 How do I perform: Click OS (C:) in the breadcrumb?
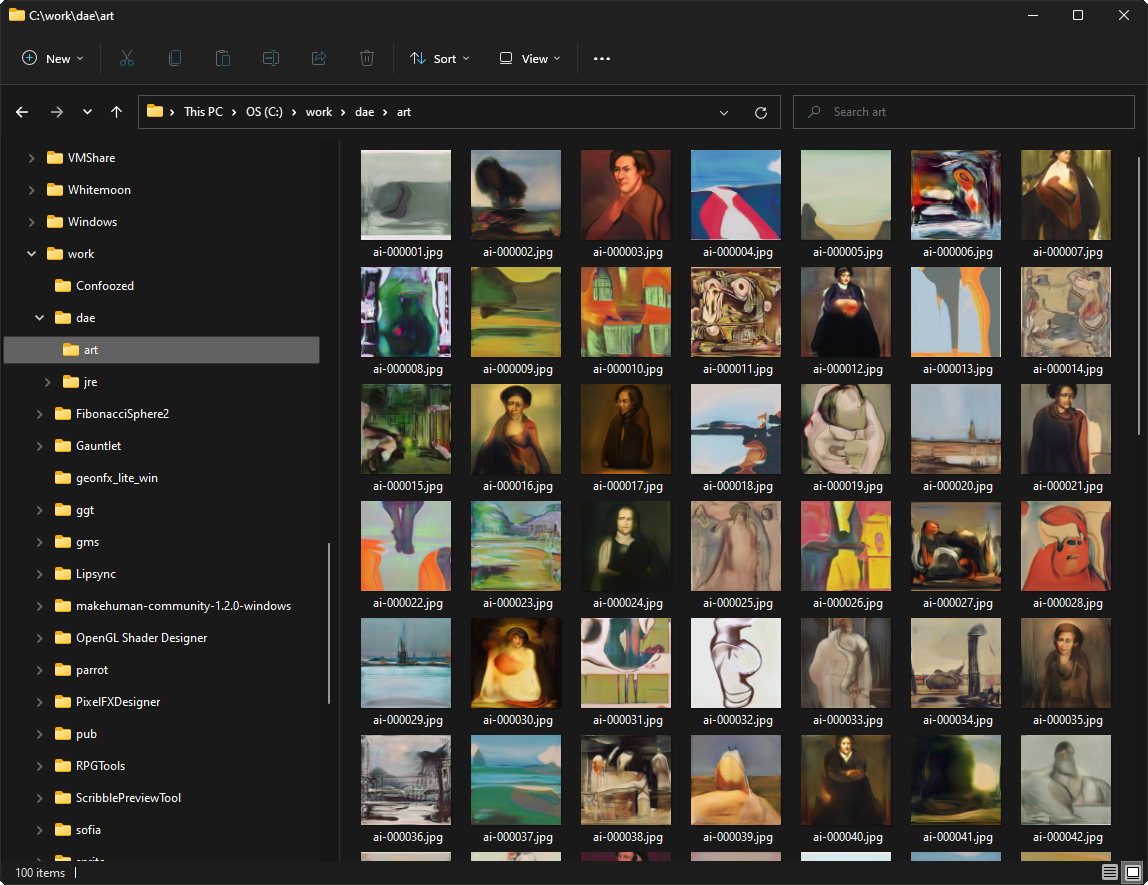point(264,112)
